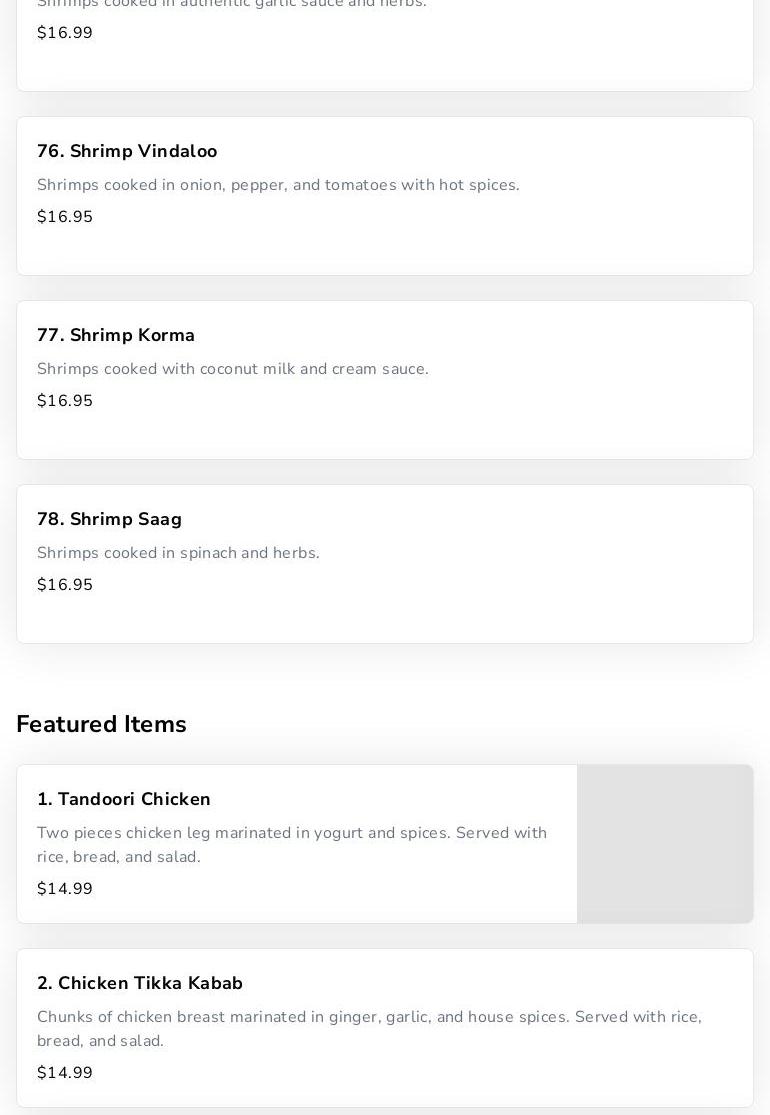Screen dimensions: 770x1115
Task: Select the Tandoori Chicken $14.99 price
Action: 65,889
